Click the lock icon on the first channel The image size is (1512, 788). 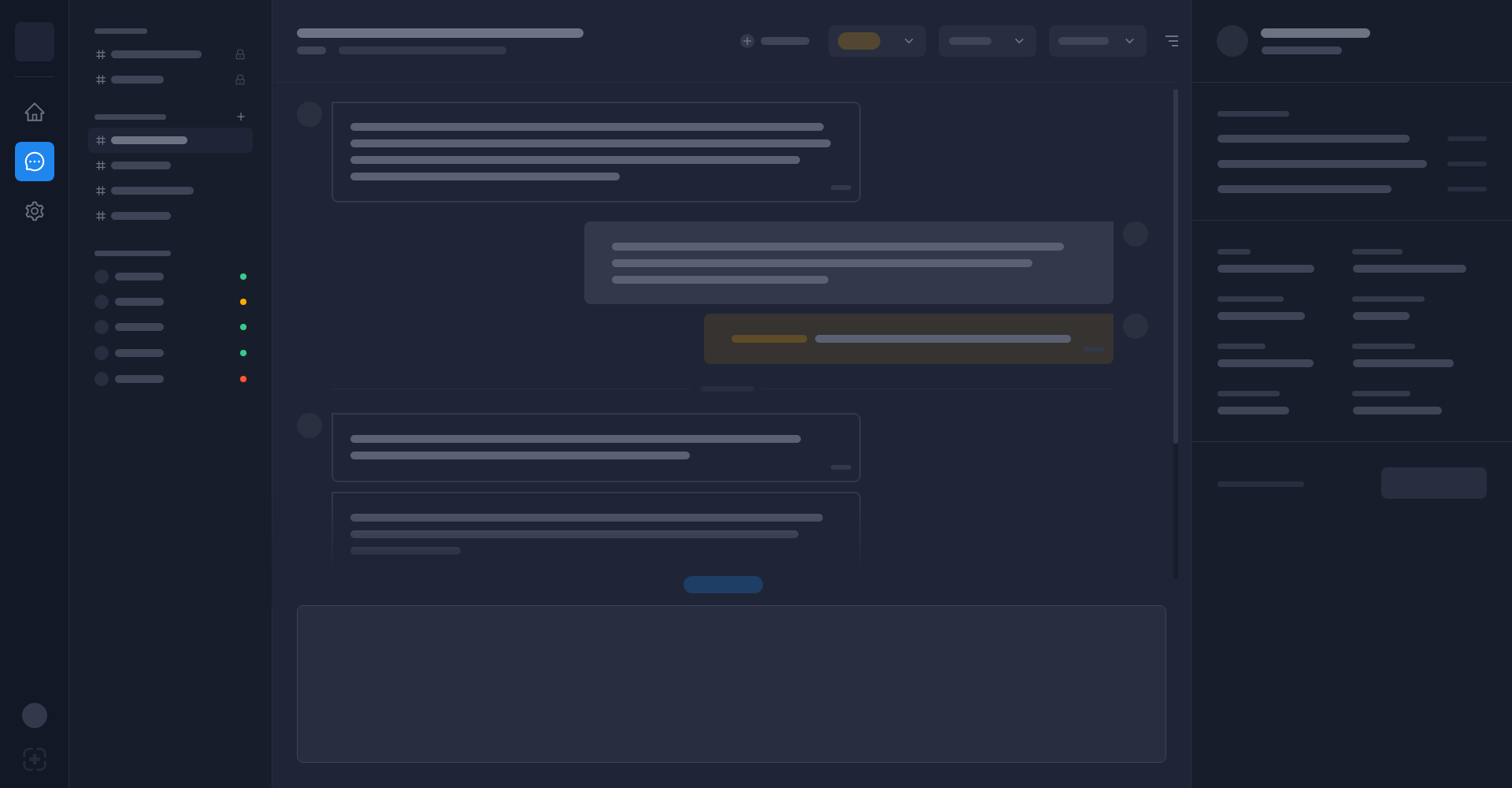pos(240,54)
